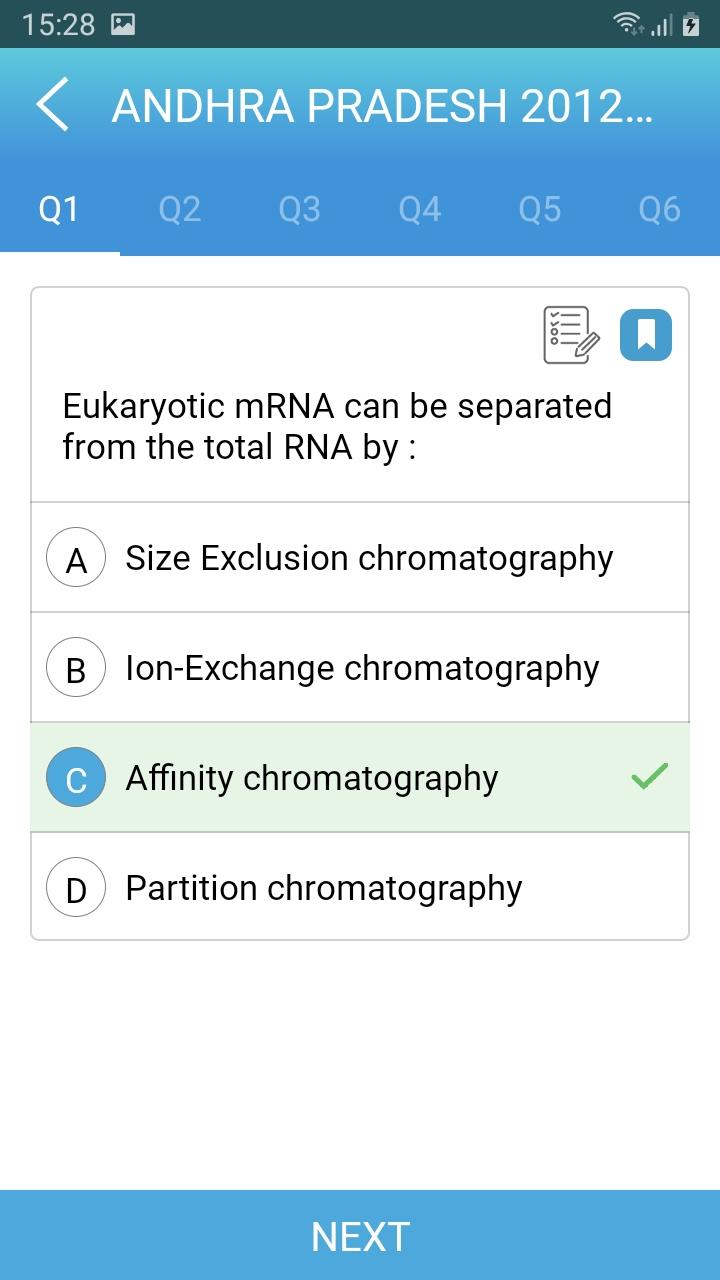Viewport: 720px width, 1280px height.
Task: Tap the NEXT button
Action: [x=360, y=1235]
